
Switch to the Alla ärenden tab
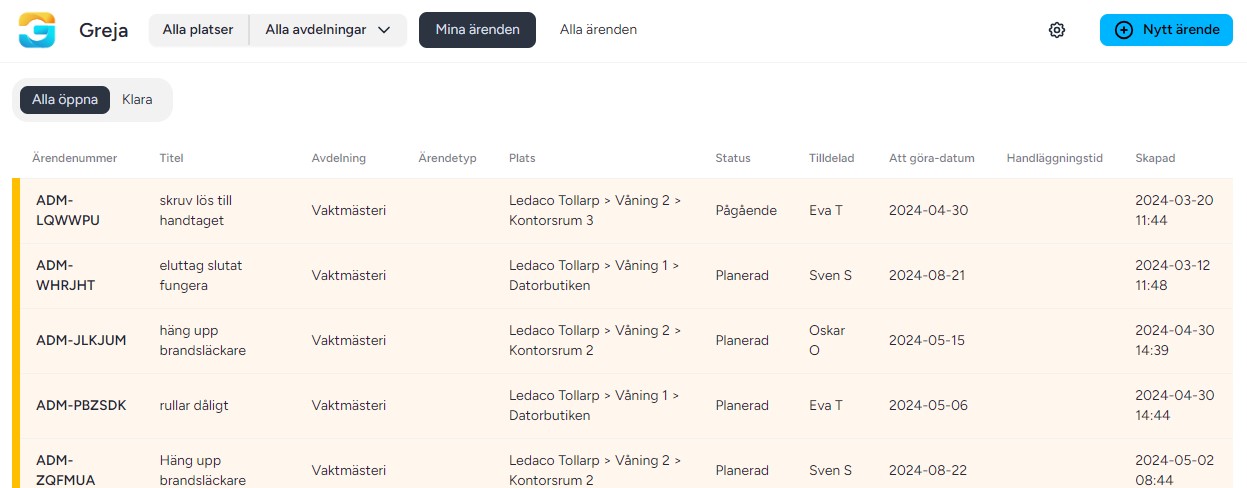[598, 30]
